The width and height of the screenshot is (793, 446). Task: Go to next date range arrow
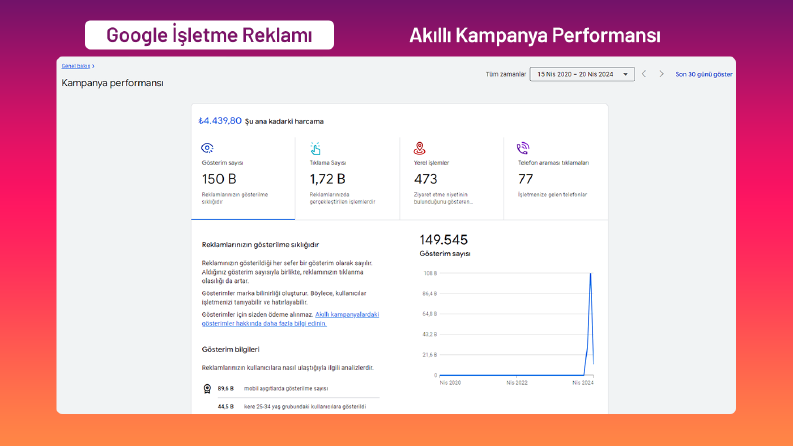pyautogui.click(x=661, y=74)
